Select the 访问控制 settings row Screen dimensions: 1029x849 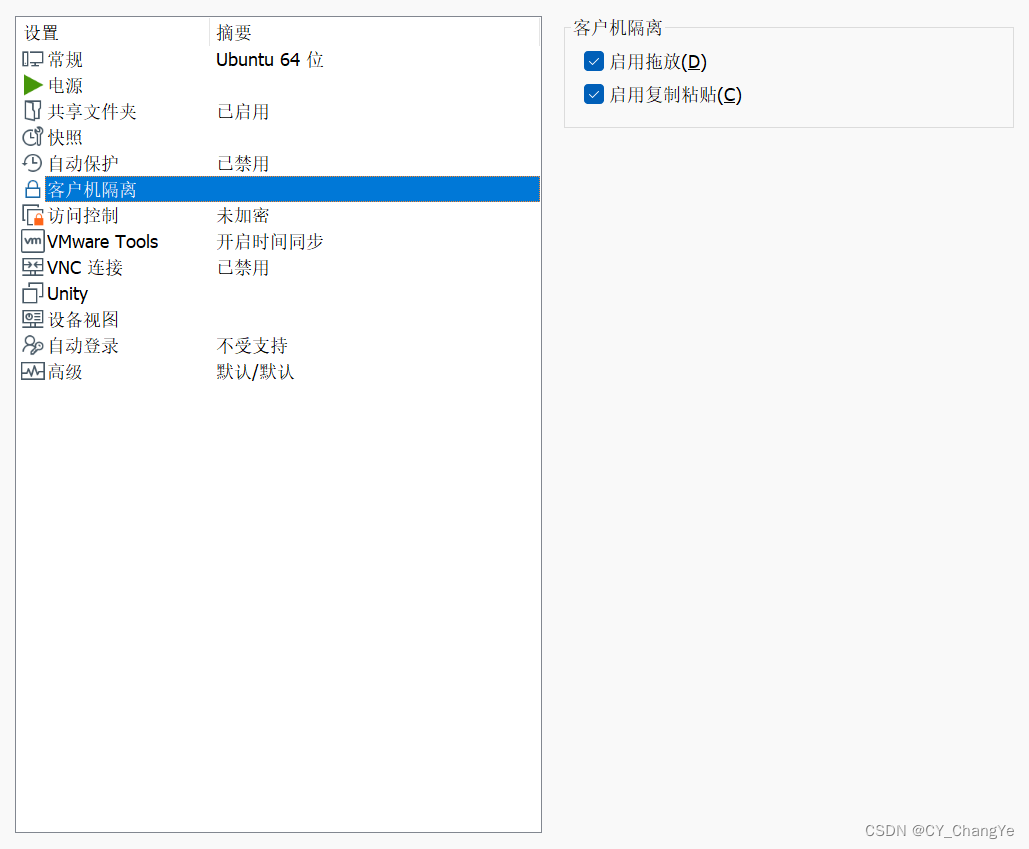click(x=278, y=215)
